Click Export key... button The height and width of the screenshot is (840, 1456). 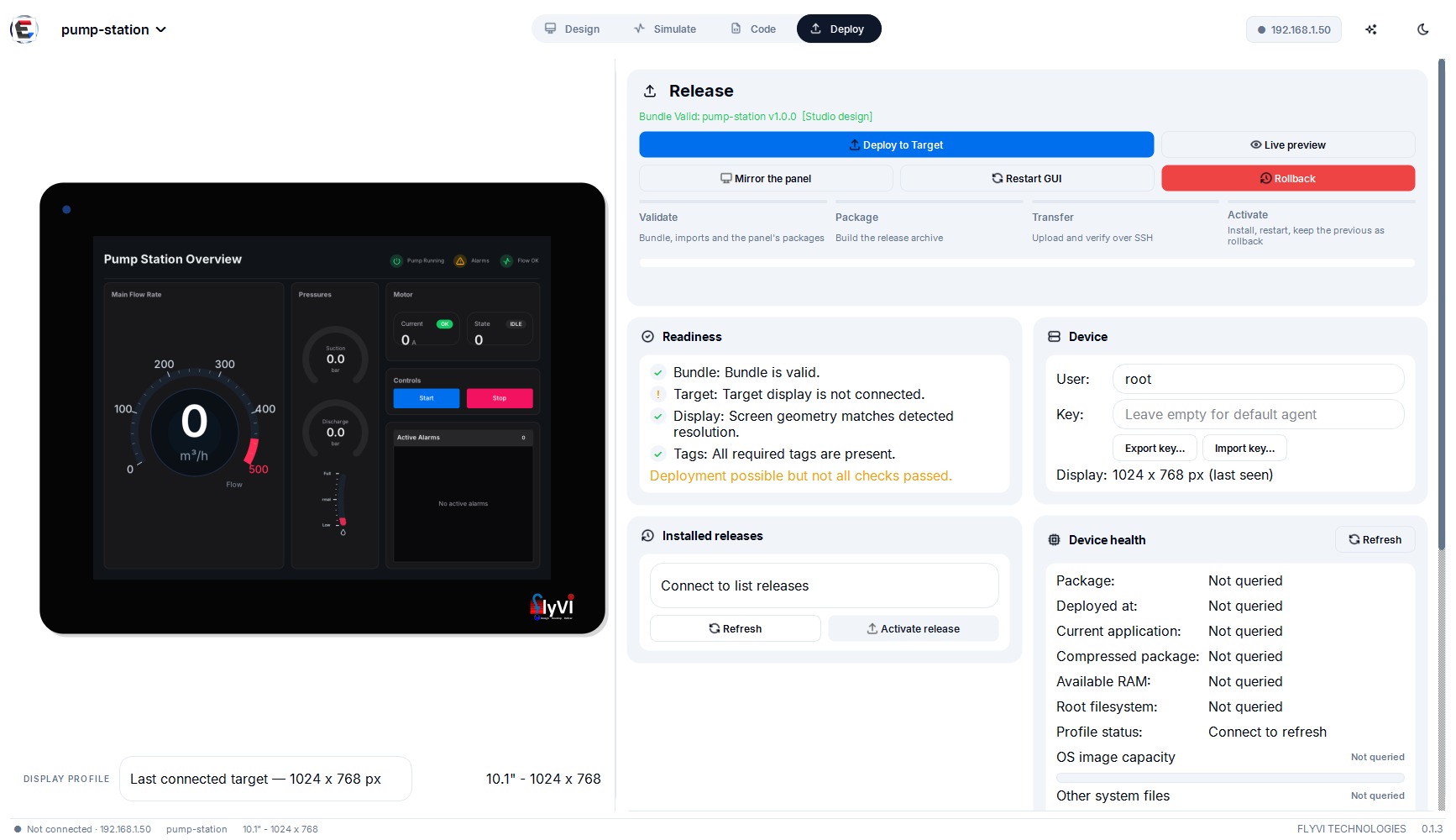pyautogui.click(x=1155, y=448)
